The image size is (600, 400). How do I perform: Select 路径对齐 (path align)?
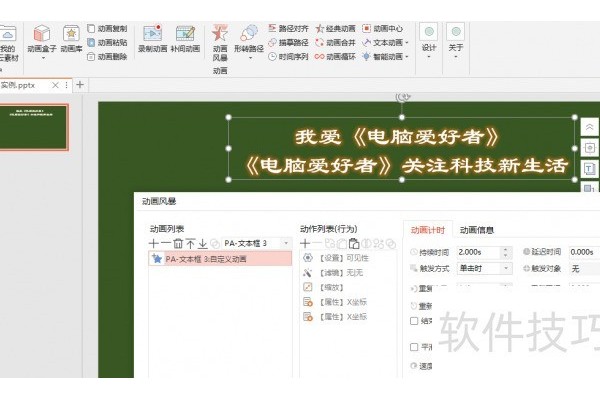click(x=288, y=28)
